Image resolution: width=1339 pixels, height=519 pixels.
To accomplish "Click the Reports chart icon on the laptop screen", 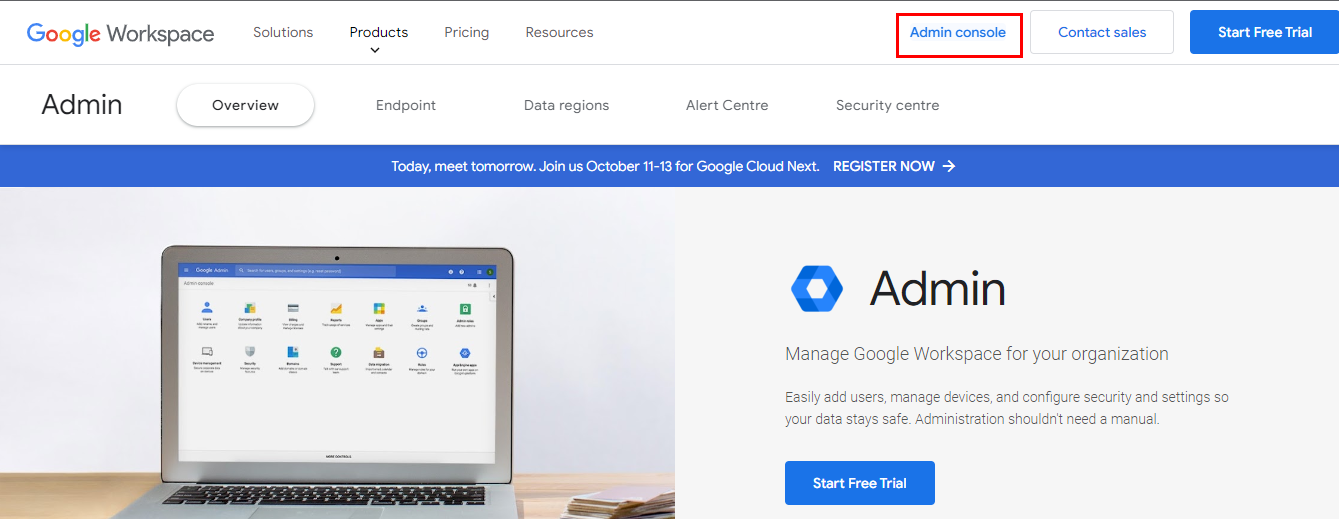I will click(x=336, y=308).
